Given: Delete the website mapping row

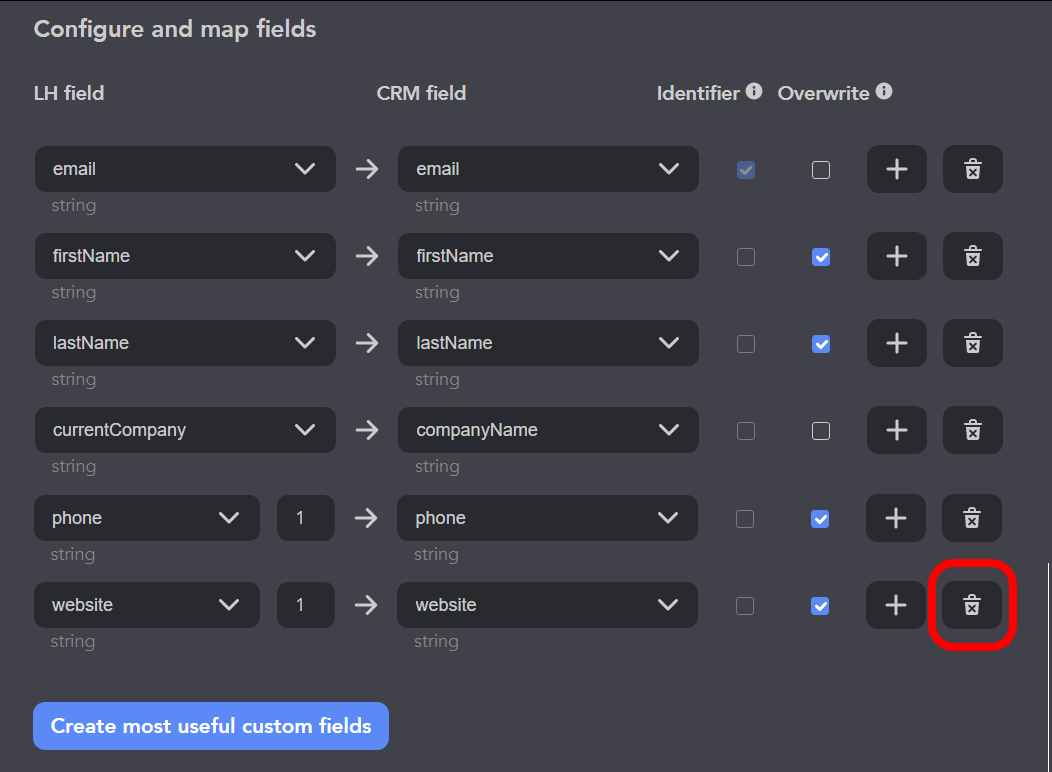Looking at the screenshot, I should (971, 605).
